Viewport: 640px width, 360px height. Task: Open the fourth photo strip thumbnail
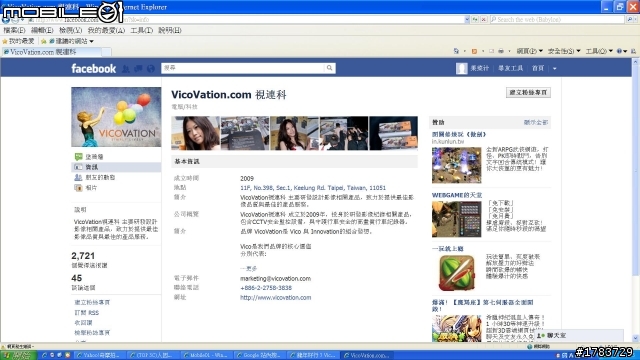click(344, 133)
